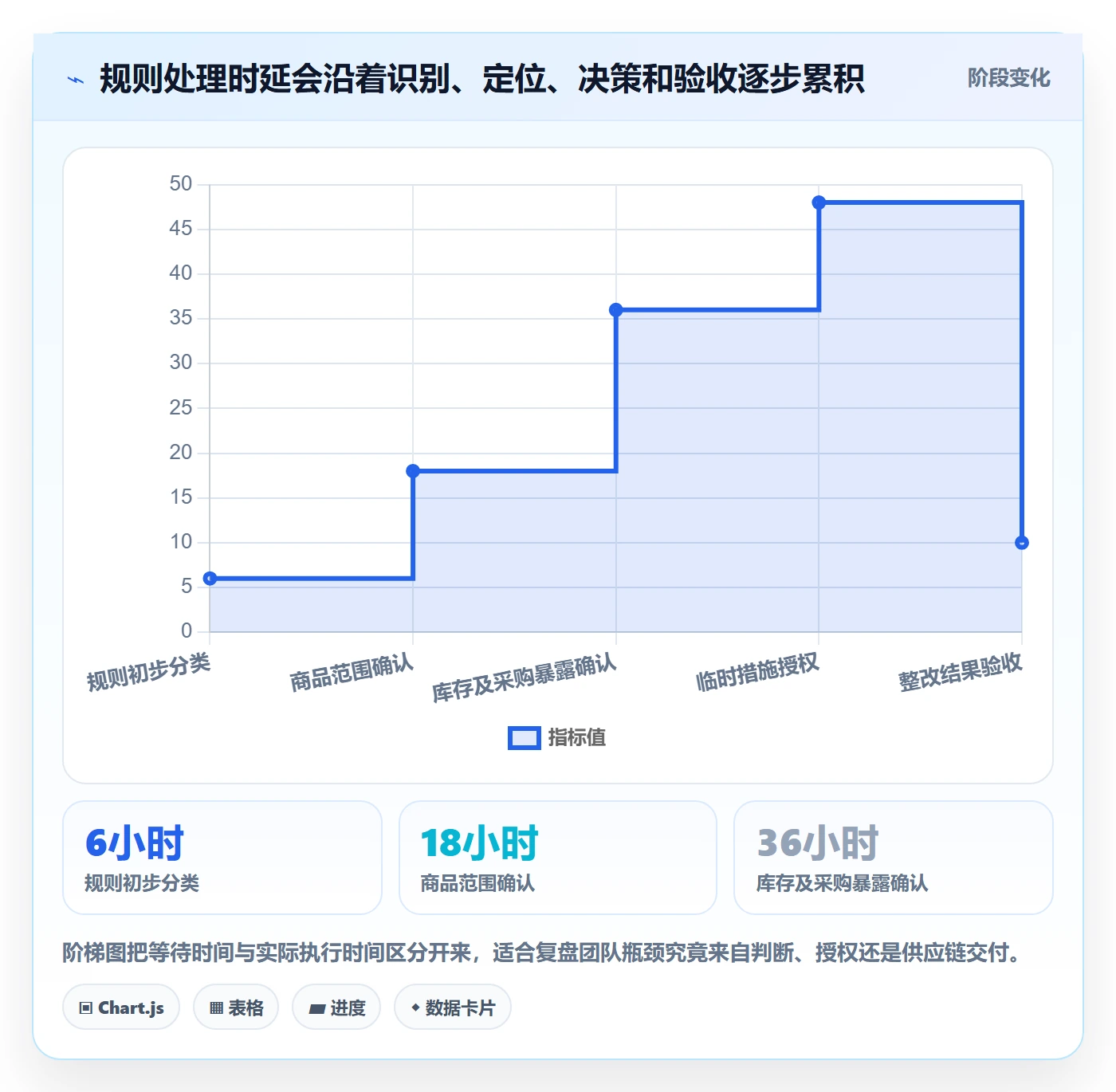Click the 临时措施授权 x-axis label
Viewport: 1116px width, 1092px height.
pyautogui.click(x=757, y=672)
